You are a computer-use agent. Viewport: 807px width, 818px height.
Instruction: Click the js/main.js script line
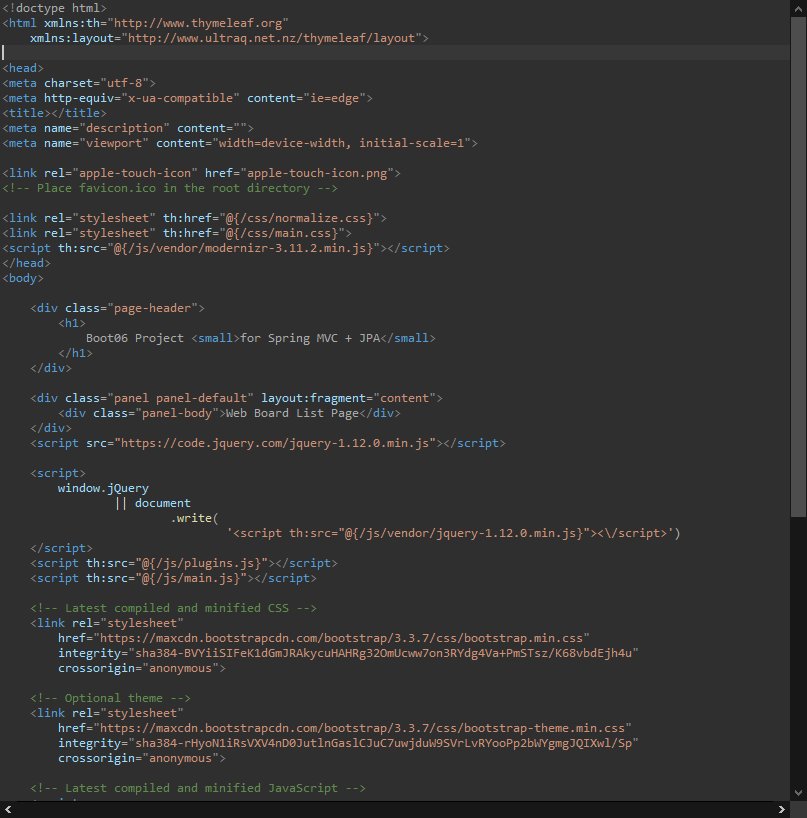tap(174, 578)
